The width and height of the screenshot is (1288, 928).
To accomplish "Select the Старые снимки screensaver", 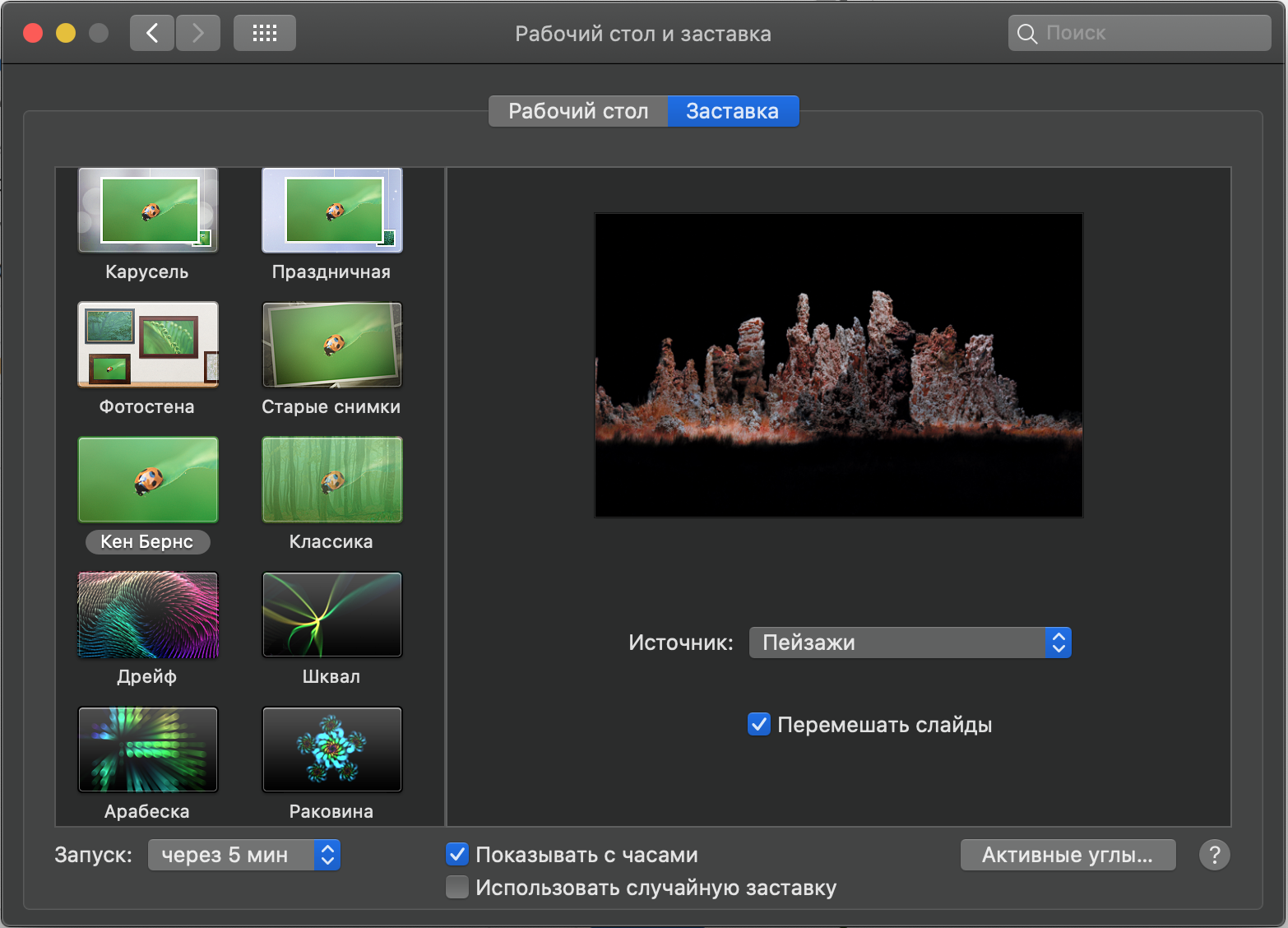I will pyautogui.click(x=332, y=345).
